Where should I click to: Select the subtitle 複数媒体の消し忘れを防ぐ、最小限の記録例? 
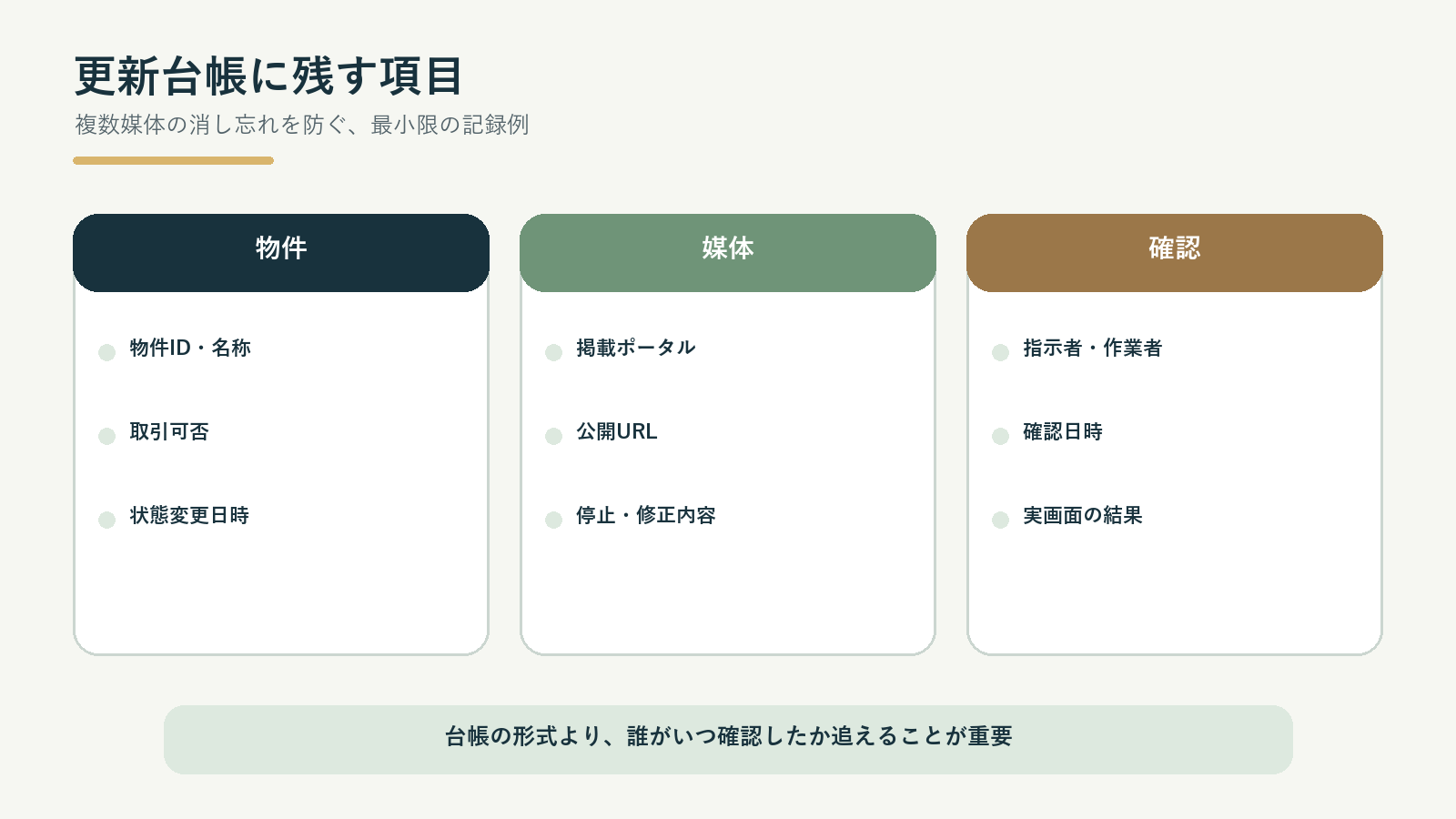point(302,125)
